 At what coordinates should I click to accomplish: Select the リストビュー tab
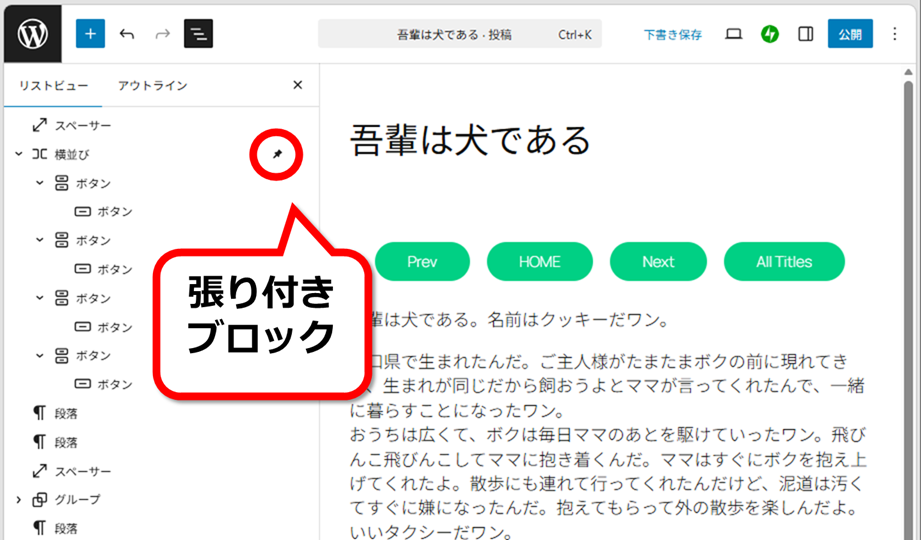(53, 86)
